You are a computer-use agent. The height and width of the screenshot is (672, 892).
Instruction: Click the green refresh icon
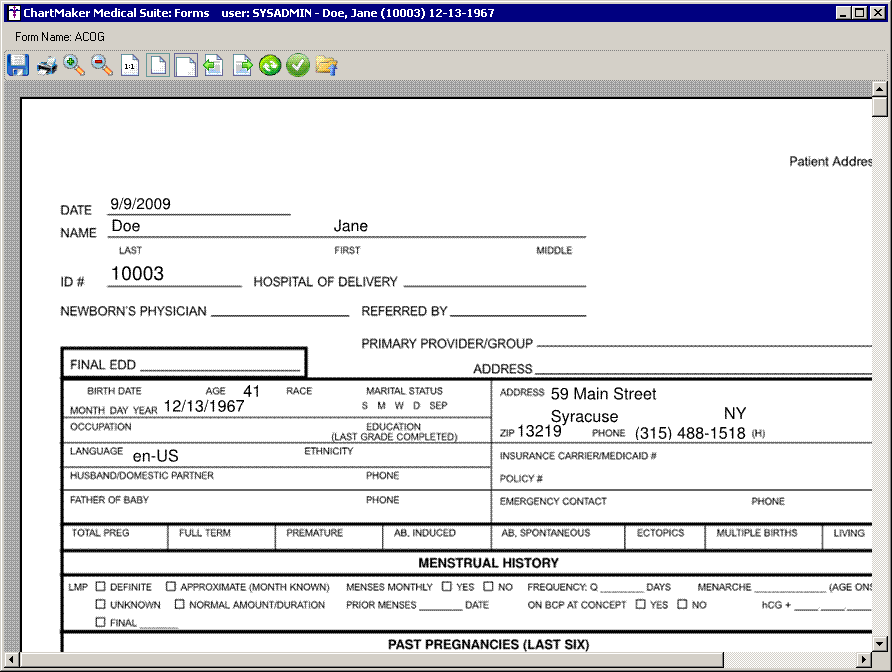[x=270, y=66]
